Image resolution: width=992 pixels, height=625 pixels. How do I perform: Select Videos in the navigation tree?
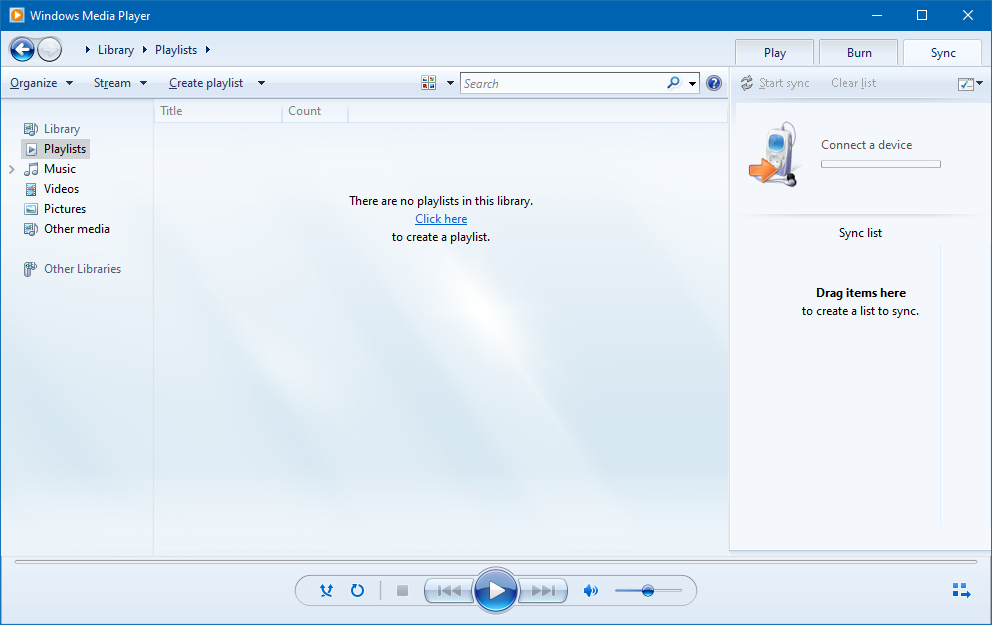click(x=61, y=189)
